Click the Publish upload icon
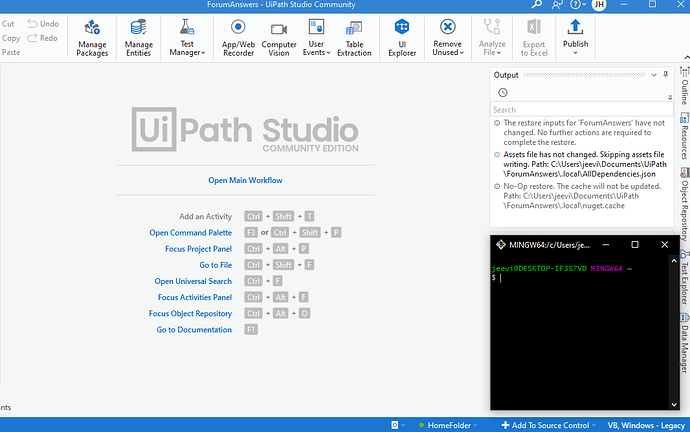The width and height of the screenshot is (690, 432). [x=575, y=27]
